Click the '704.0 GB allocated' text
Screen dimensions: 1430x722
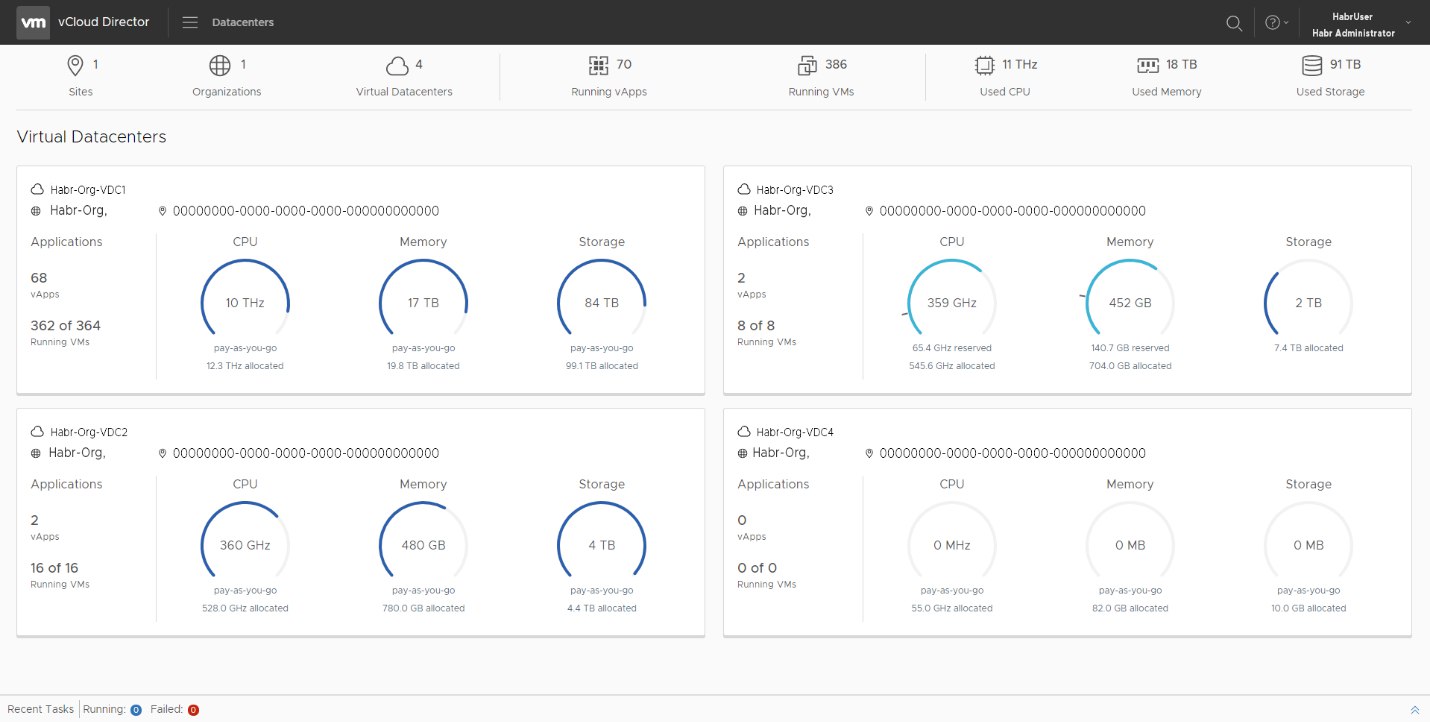point(1130,366)
